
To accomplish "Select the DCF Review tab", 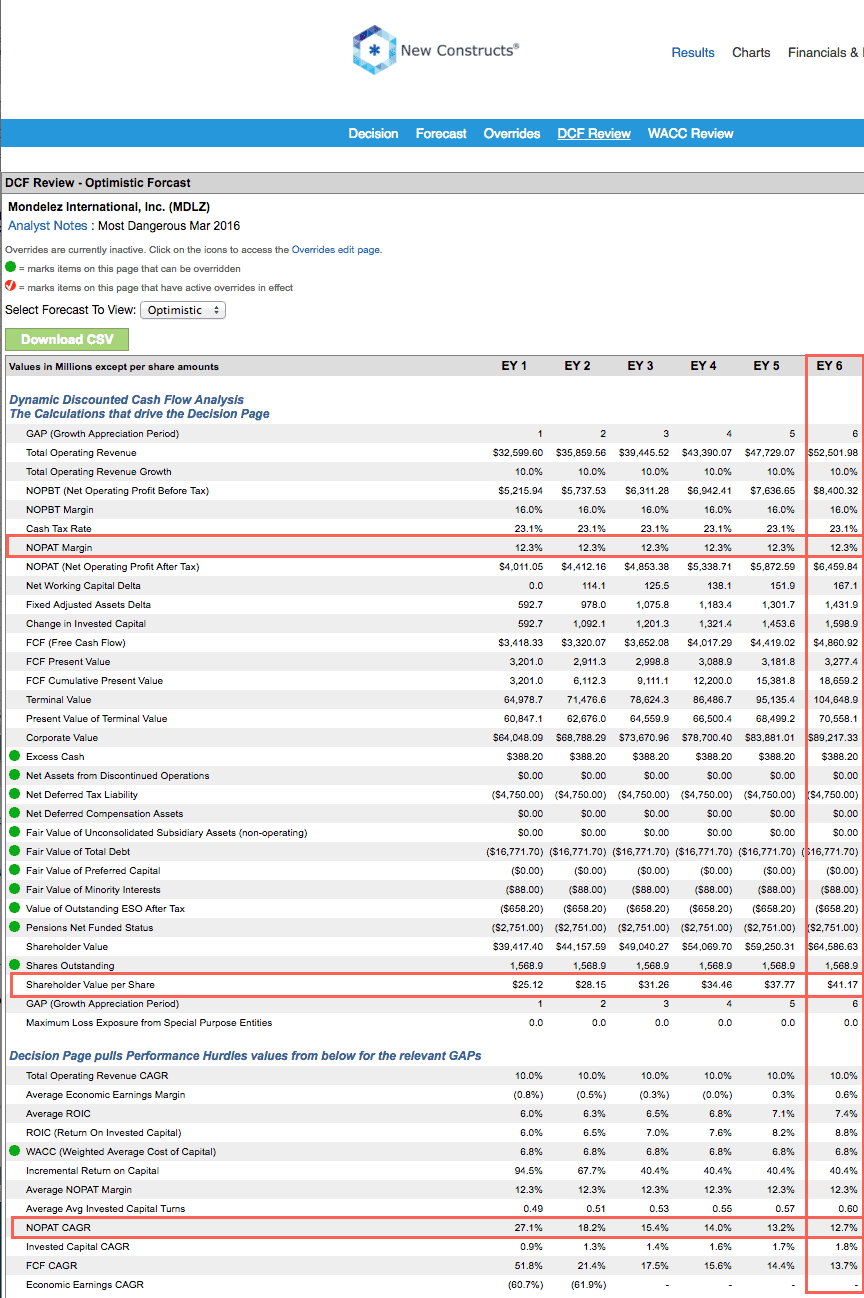I will [x=594, y=133].
